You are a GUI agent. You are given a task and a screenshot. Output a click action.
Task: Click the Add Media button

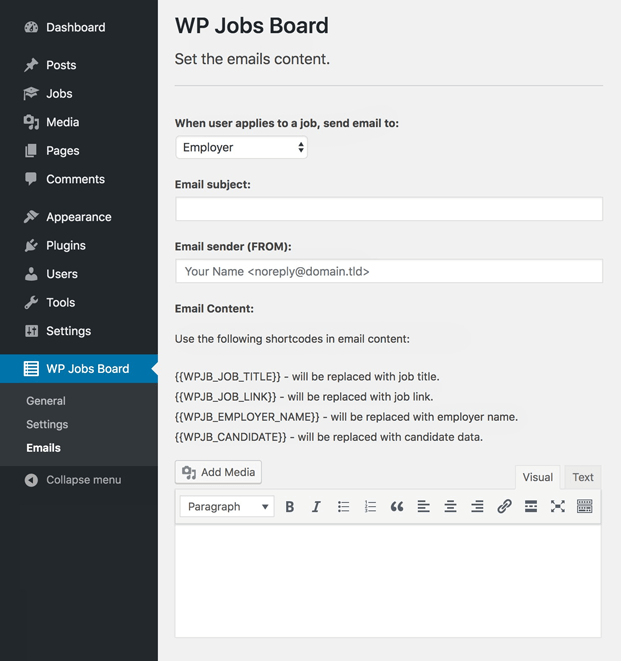(218, 472)
